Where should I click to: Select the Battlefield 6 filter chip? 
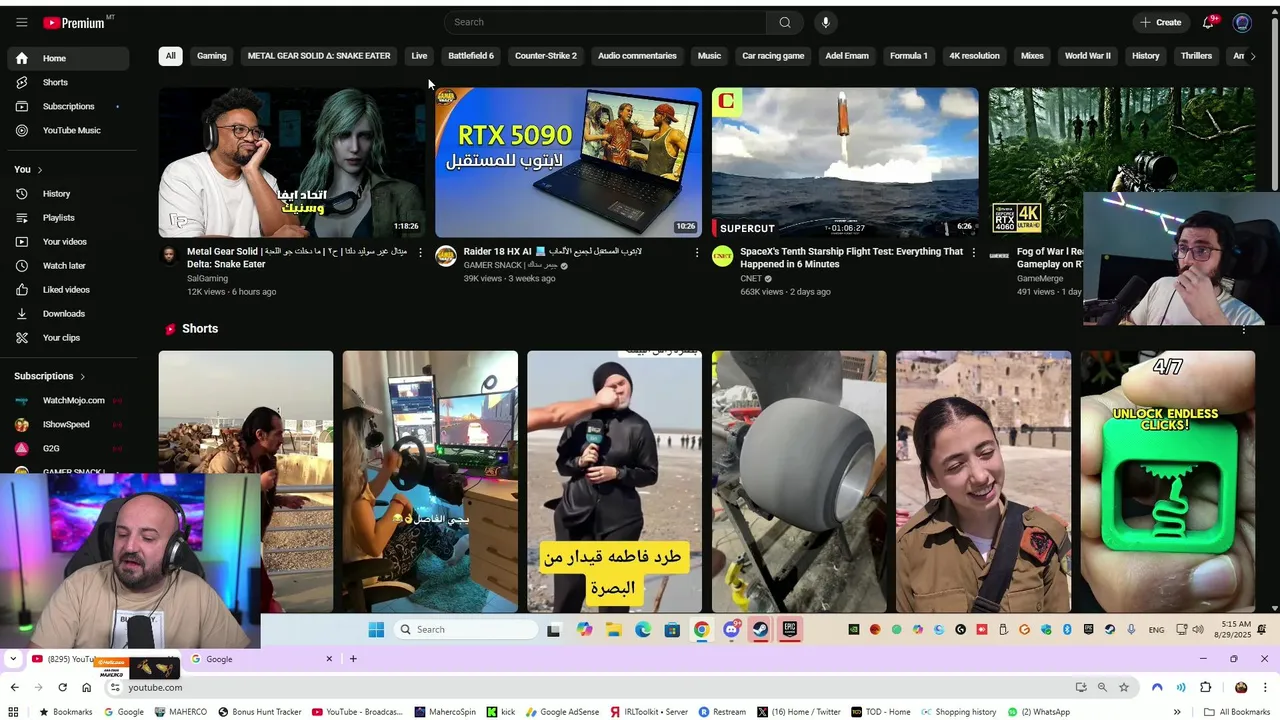pyautogui.click(x=471, y=56)
